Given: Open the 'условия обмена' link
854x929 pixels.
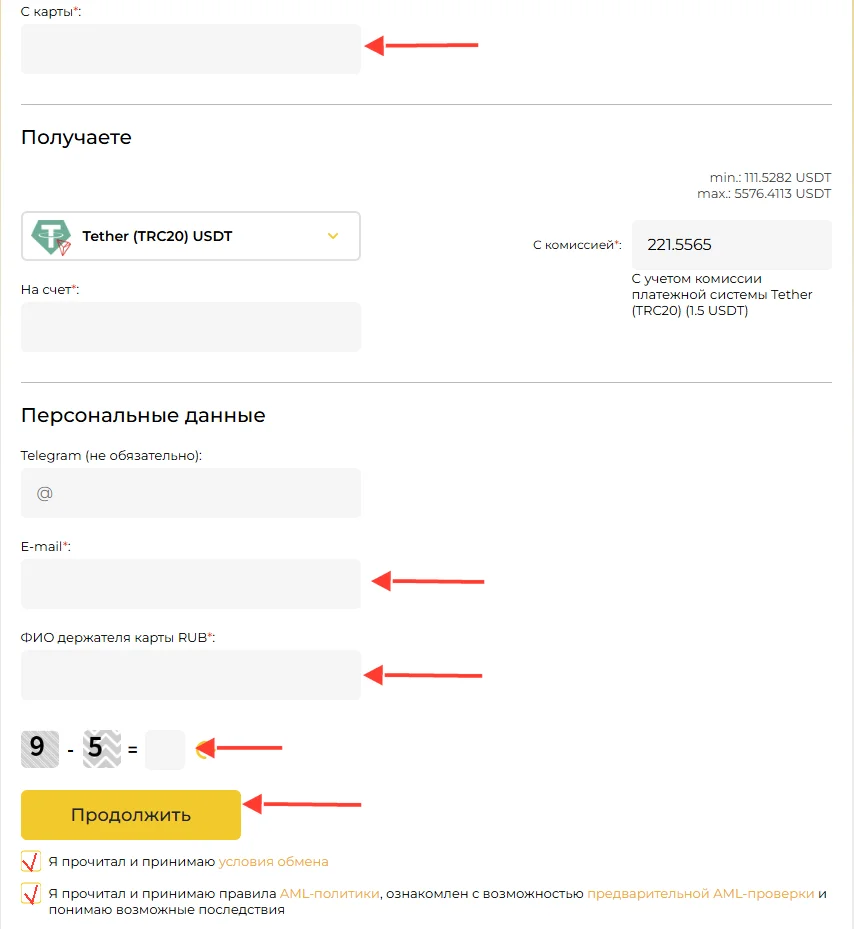Looking at the screenshot, I should [x=273, y=861].
